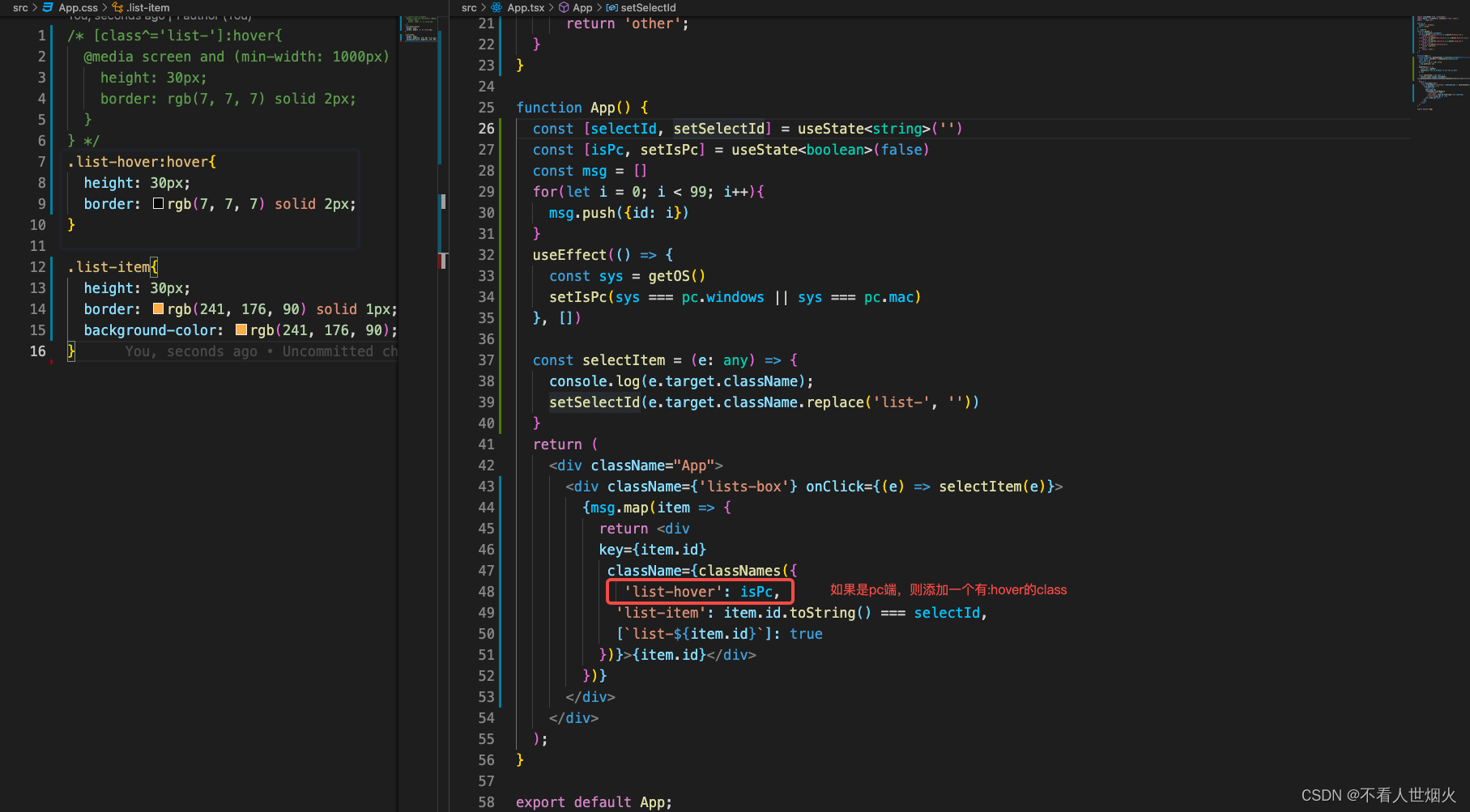Click the variable icon beside setSelectId breadcrumb
Viewport: 1470px width, 812px height.
tap(612, 7)
